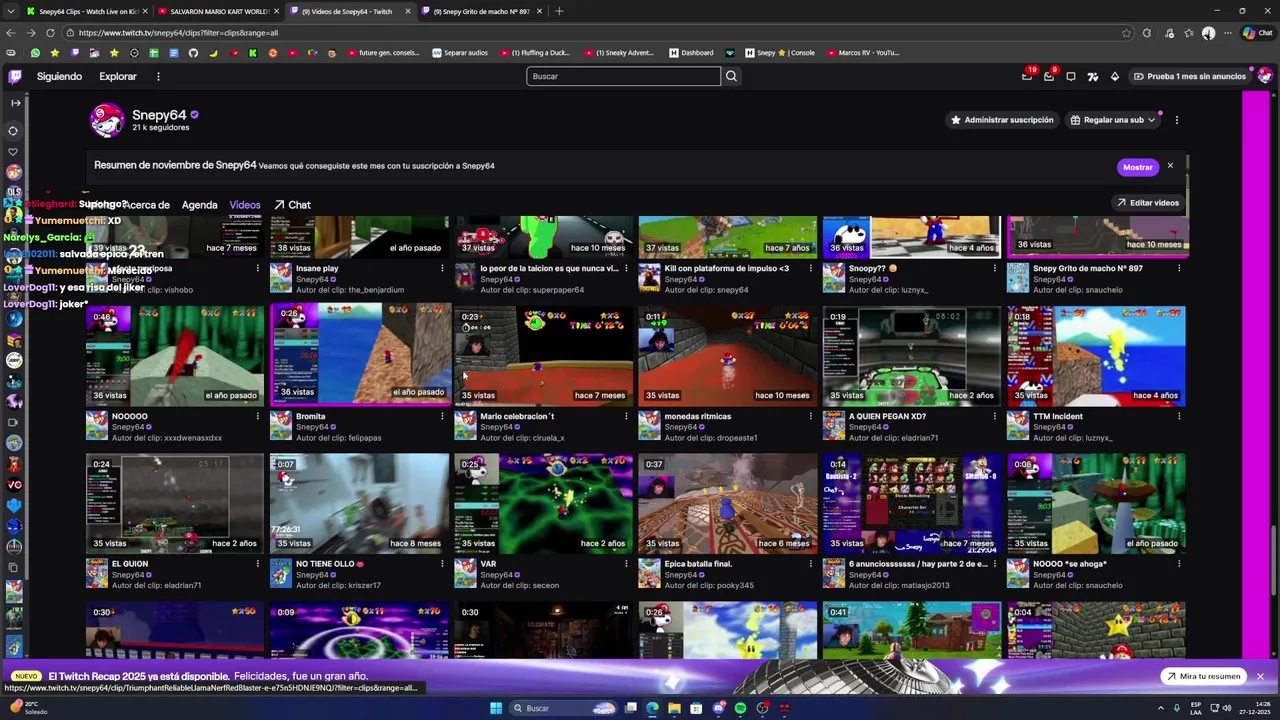Click 'Editar videos' button
The width and height of the screenshot is (1280, 720).
coord(1147,203)
